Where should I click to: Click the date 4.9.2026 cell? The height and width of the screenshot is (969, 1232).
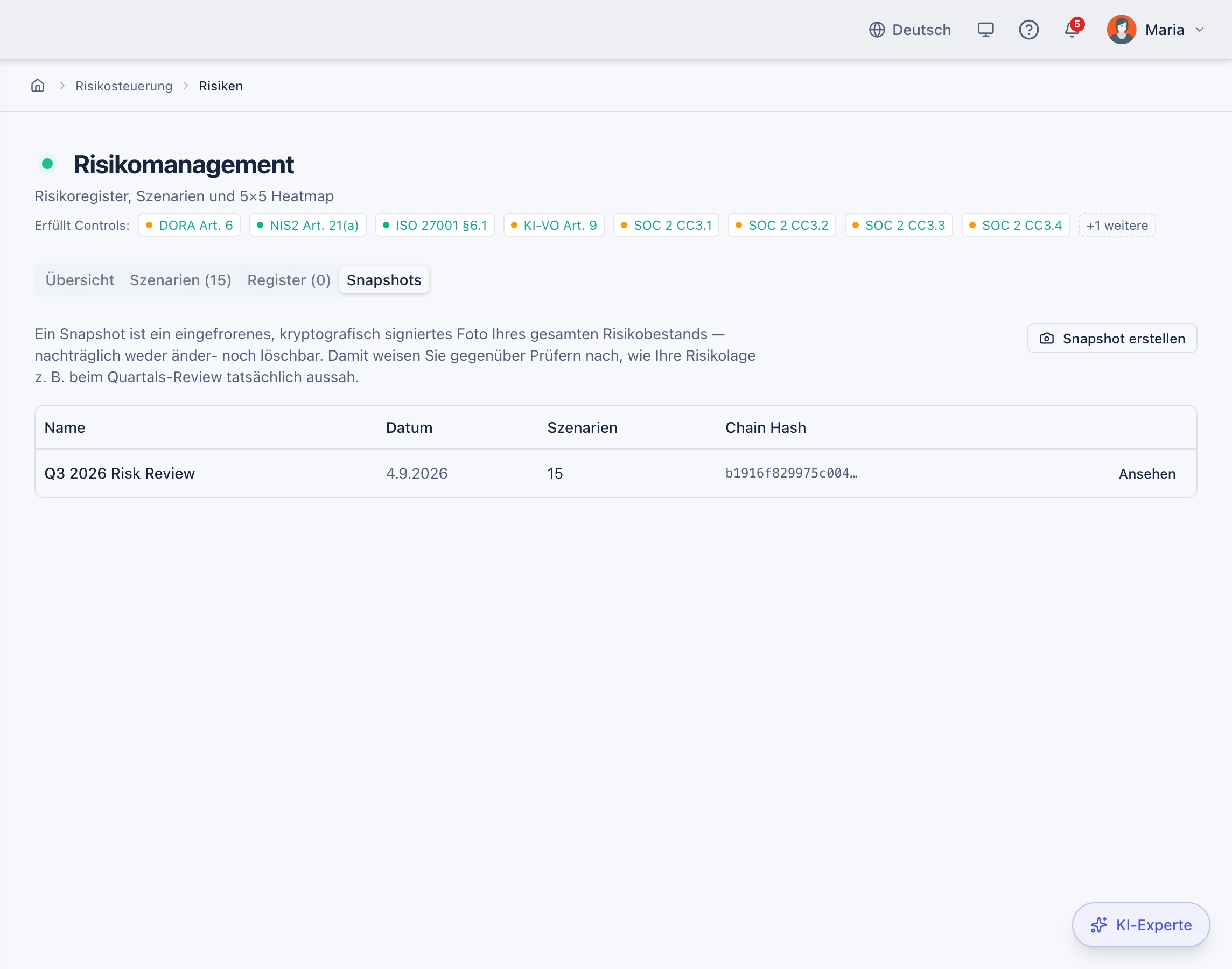[x=417, y=473]
